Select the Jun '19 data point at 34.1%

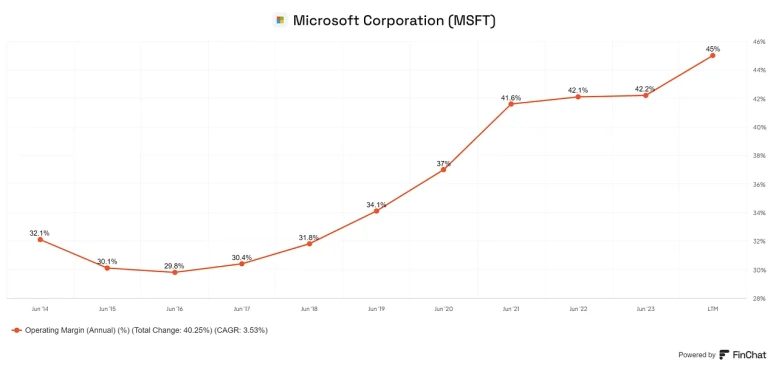coord(376,211)
